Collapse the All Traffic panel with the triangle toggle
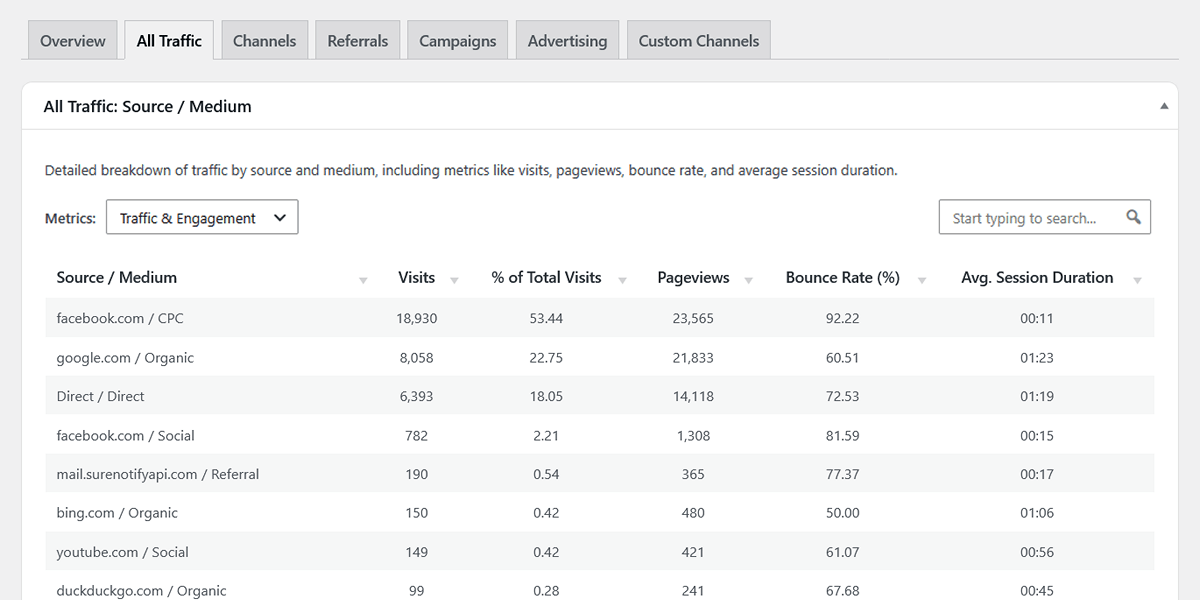 pyautogui.click(x=1164, y=106)
